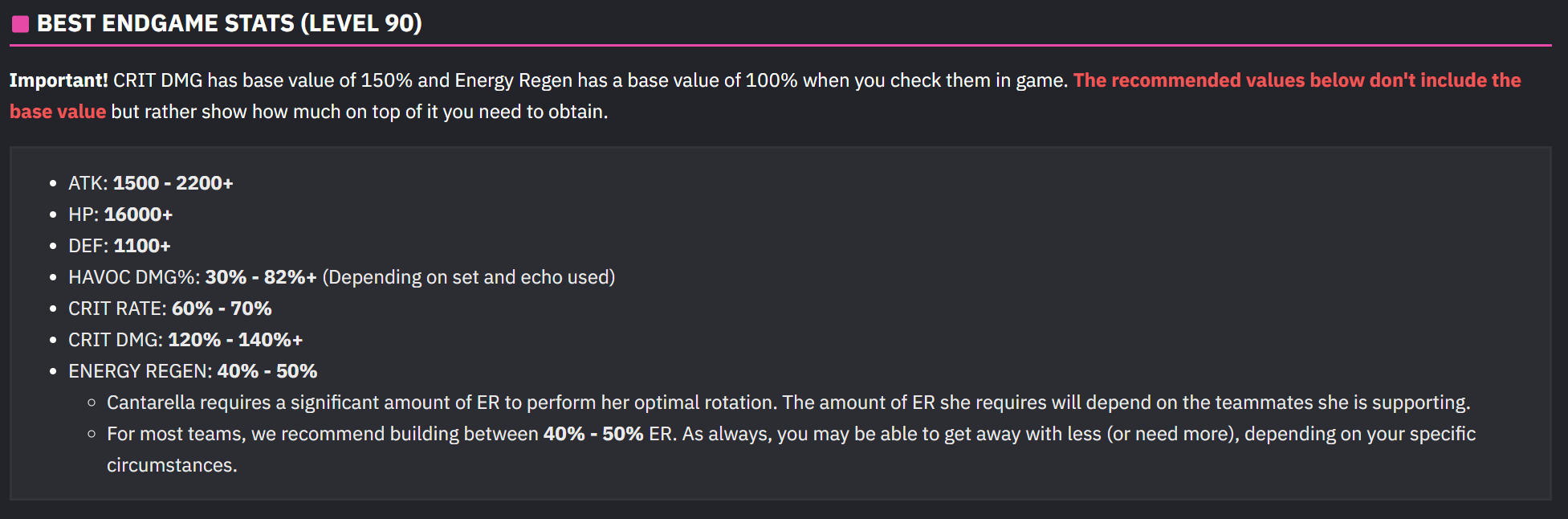Screen dimensions: 1568x519
Task: Select the CRIT DMG: 120% - 140%+ line
Action: pos(185,340)
